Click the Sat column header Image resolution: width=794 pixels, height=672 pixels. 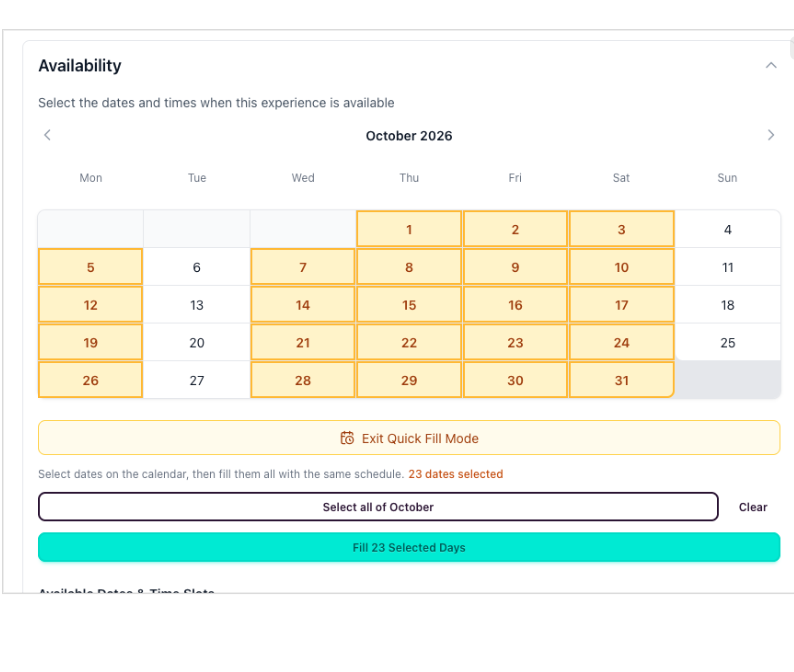pyautogui.click(x=621, y=178)
